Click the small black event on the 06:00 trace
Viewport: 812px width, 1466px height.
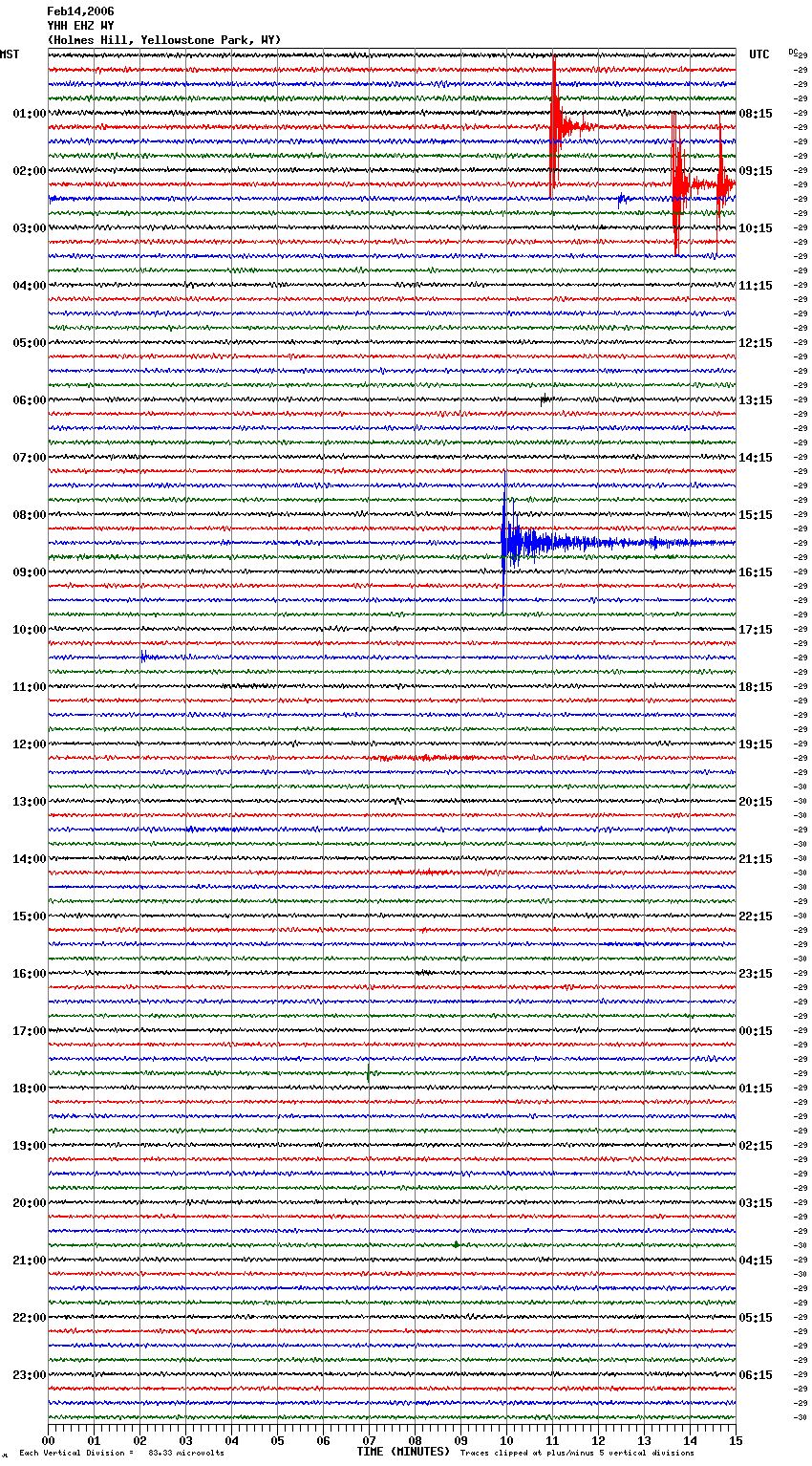pyautogui.click(x=545, y=399)
